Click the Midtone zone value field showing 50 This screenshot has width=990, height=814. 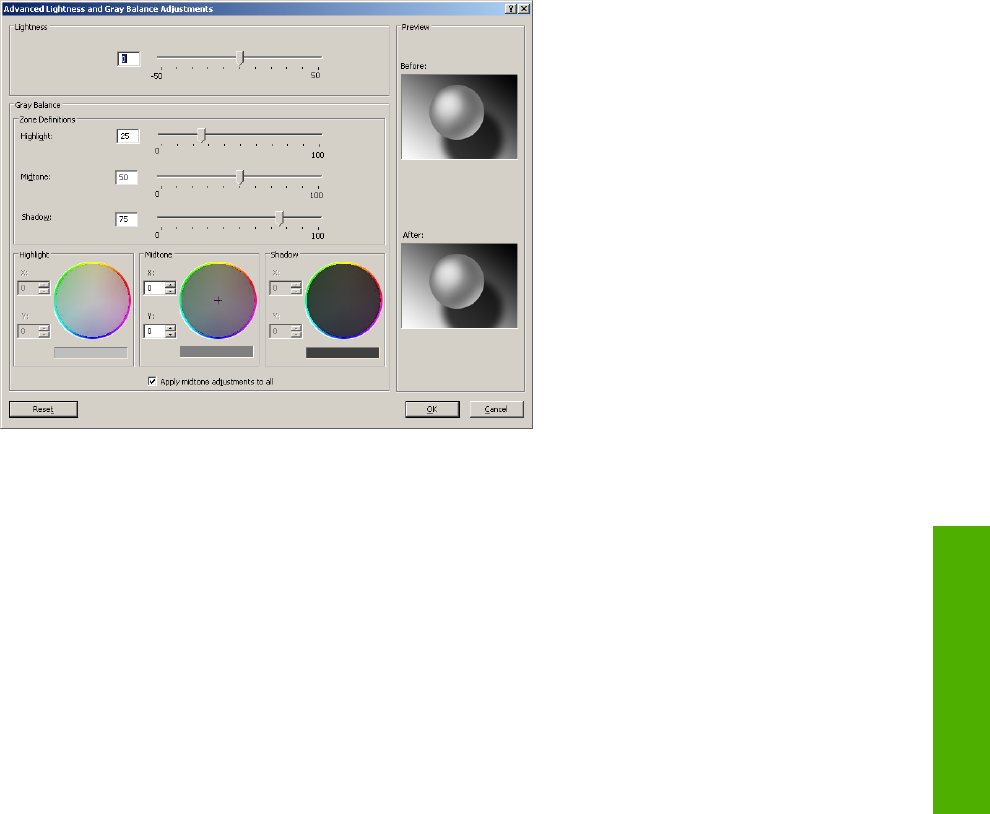pyautogui.click(x=127, y=177)
